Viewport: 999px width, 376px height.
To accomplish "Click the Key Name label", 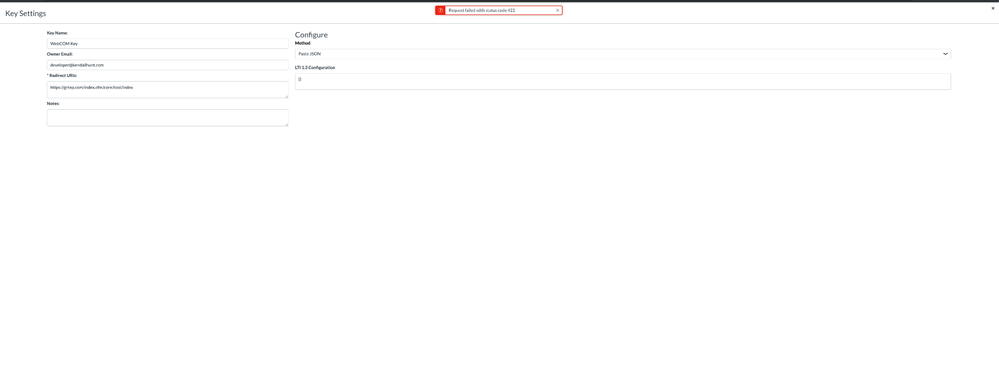I will tap(57, 33).
